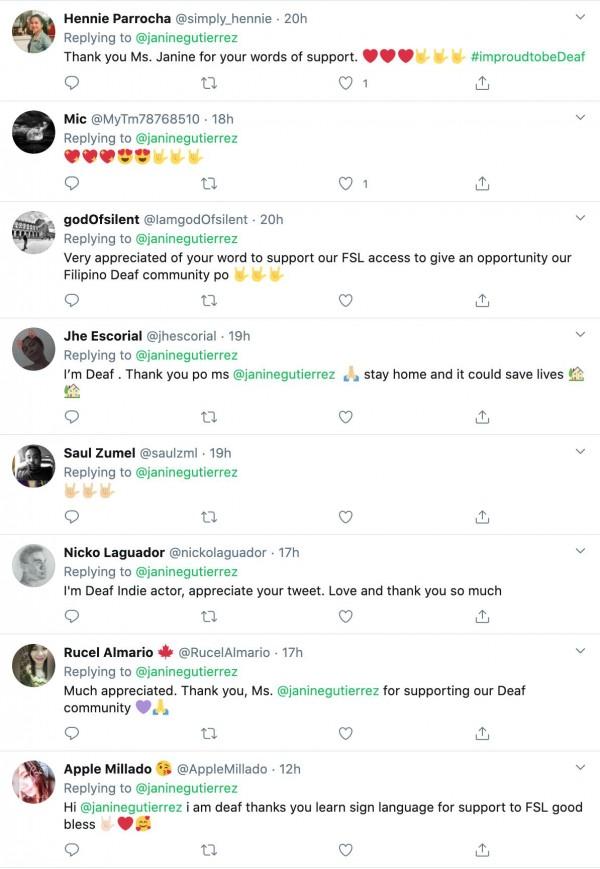Open options chevron on Nicko Laguador's tweet
This screenshot has height=869, width=600.
pyautogui.click(x=581, y=551)
